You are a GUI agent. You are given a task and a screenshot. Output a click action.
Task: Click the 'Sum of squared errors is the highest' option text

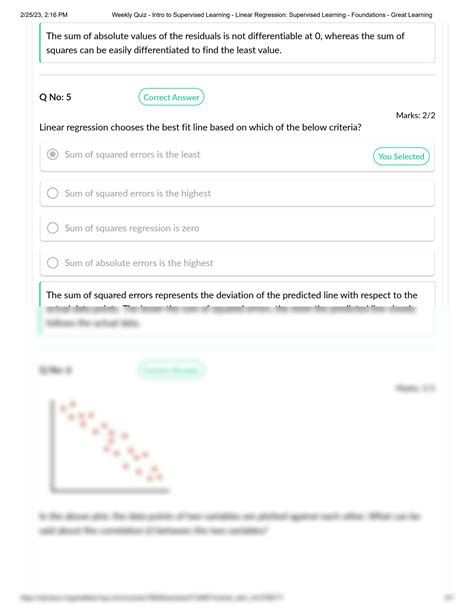click(x=138, y=193)
